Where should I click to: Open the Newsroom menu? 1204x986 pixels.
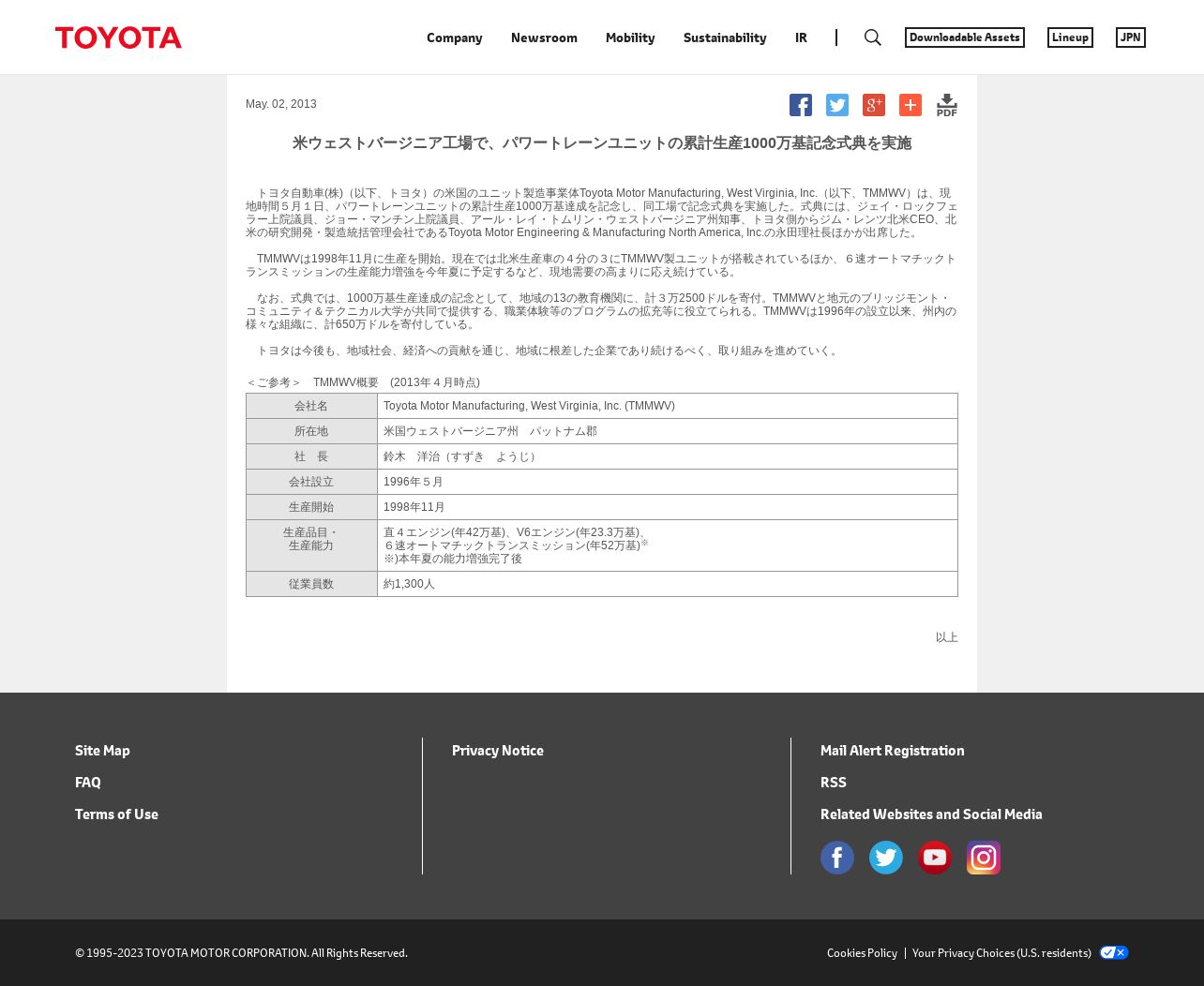click(x=544, y=37)
